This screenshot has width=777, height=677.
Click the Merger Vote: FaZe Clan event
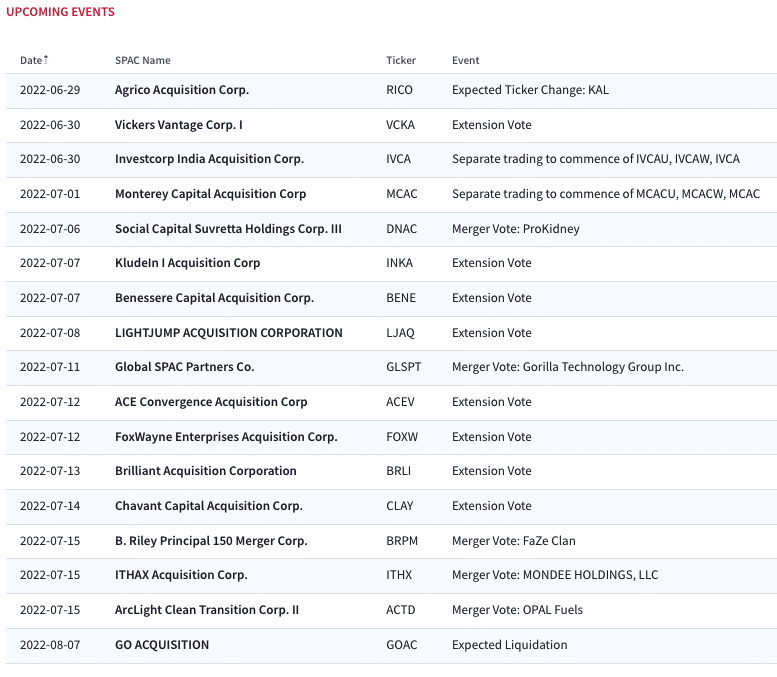tap(514, 541)
